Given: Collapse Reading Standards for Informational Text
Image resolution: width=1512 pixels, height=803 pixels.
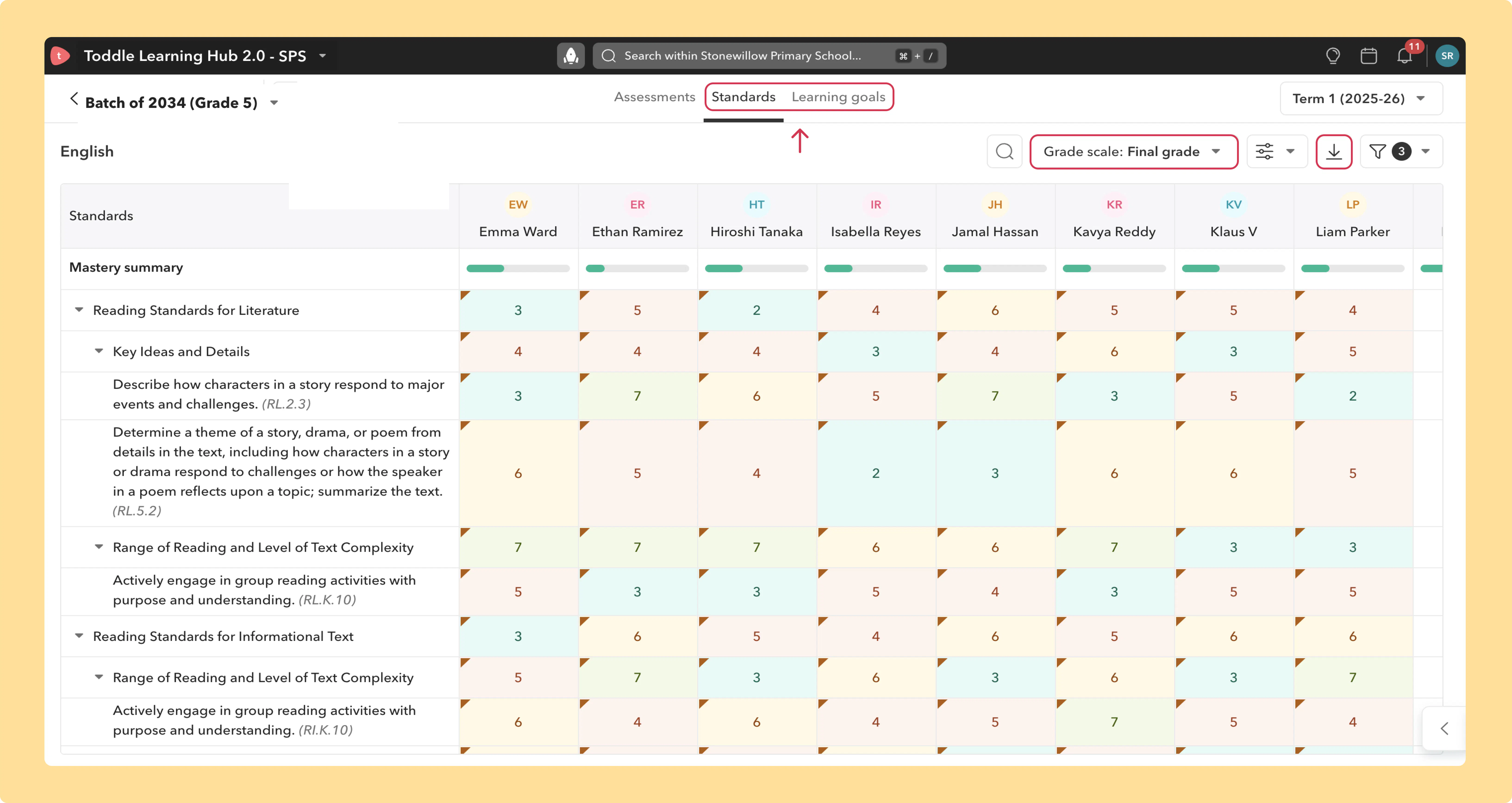Looking at the screenshot, I should (79, 636).
